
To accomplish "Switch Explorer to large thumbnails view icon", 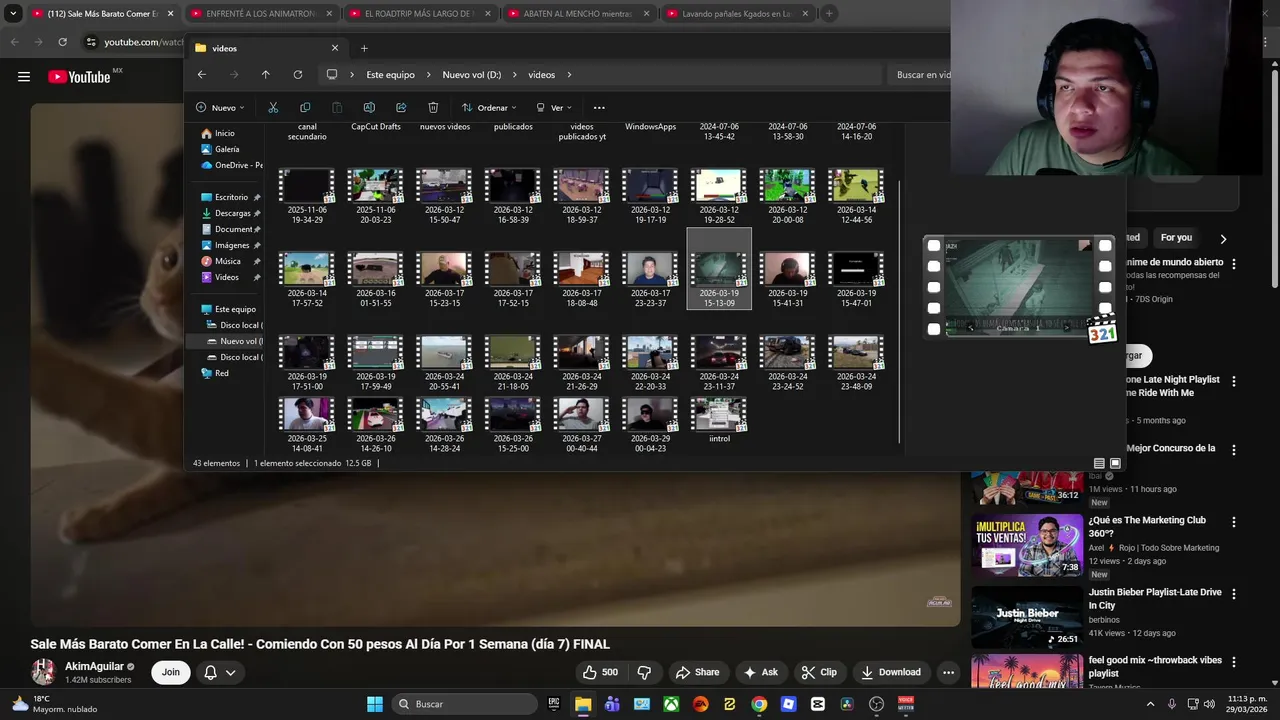I will point(1115,464).
